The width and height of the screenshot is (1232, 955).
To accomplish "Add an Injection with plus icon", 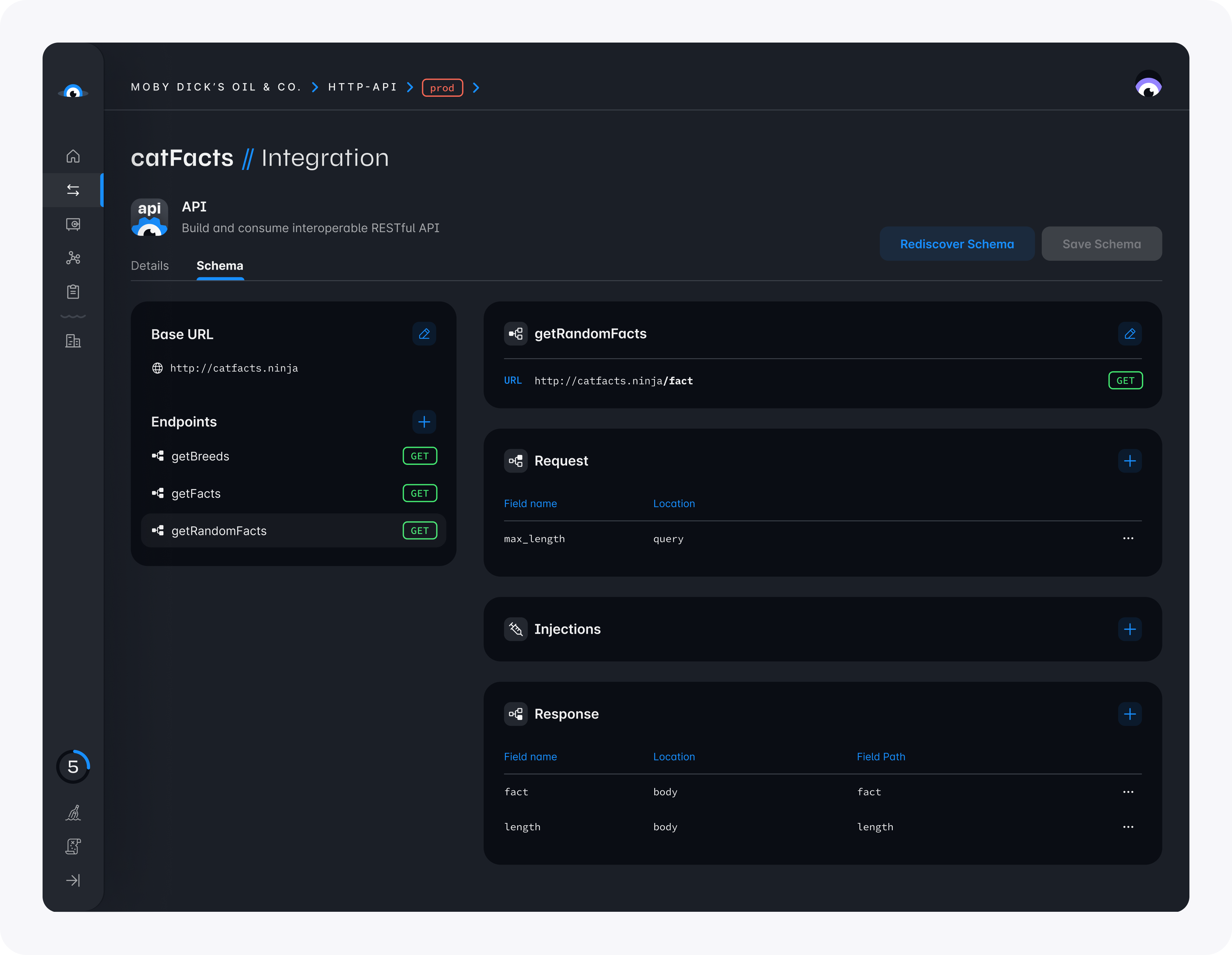I will click(x=1129, y=629).
